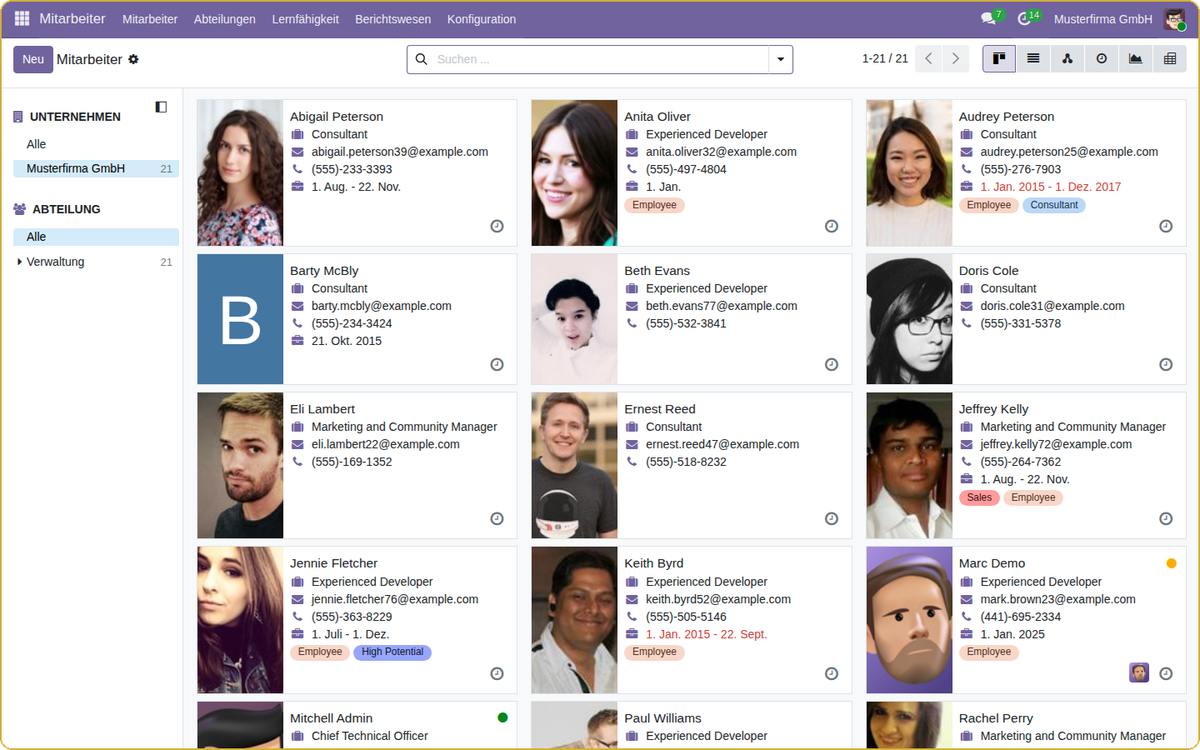1200x750 pixels.
Task: Select Alle under Unternehmen
Action: tap(96, 145)
